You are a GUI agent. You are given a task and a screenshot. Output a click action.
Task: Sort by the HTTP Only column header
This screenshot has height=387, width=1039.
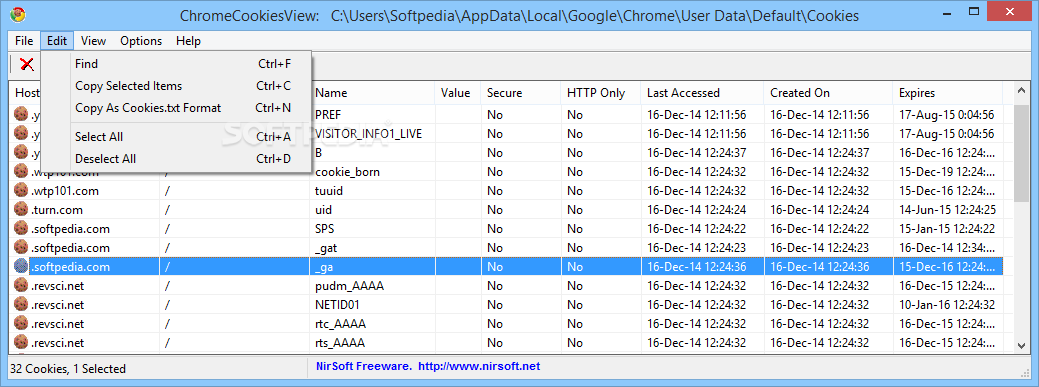click(600, 93)
